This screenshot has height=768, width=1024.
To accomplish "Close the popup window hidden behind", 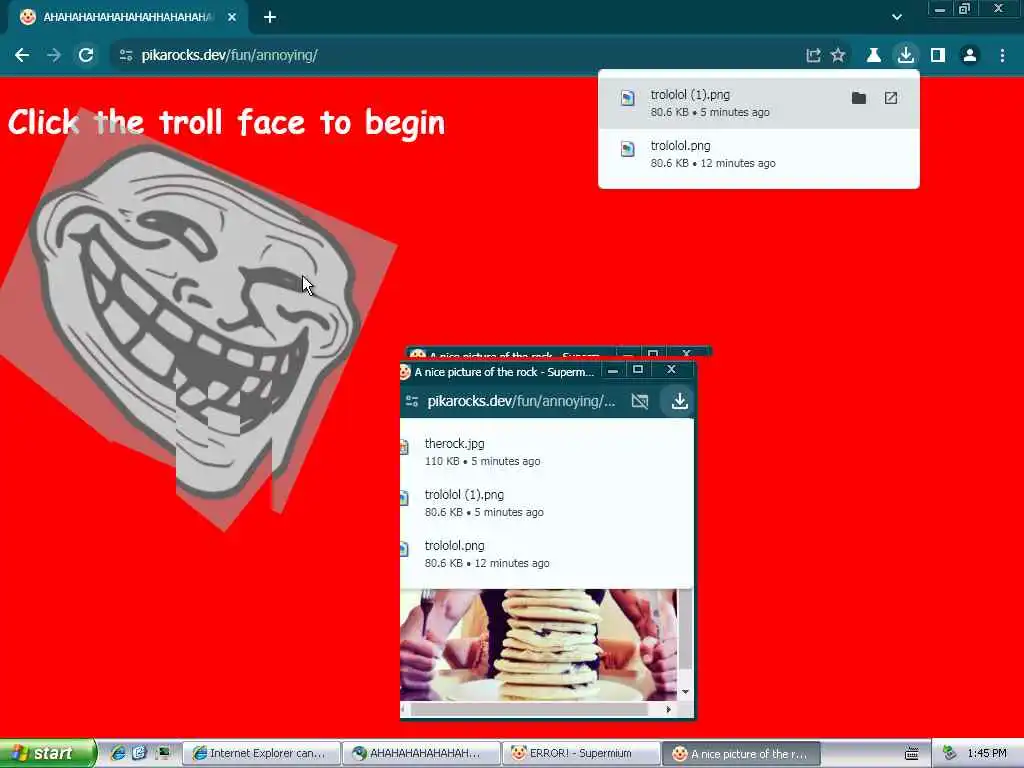I will pos(686,353).
